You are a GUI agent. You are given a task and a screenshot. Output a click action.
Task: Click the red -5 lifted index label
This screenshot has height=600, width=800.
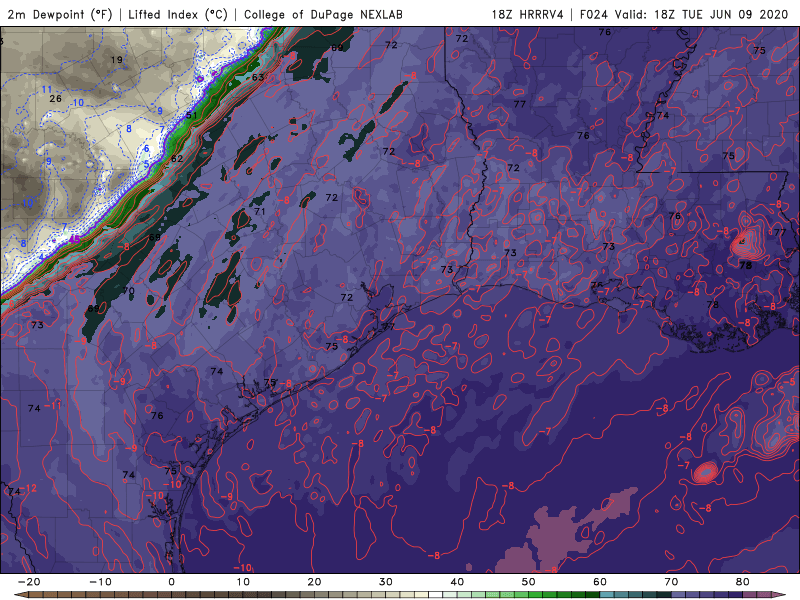(789, 382)
